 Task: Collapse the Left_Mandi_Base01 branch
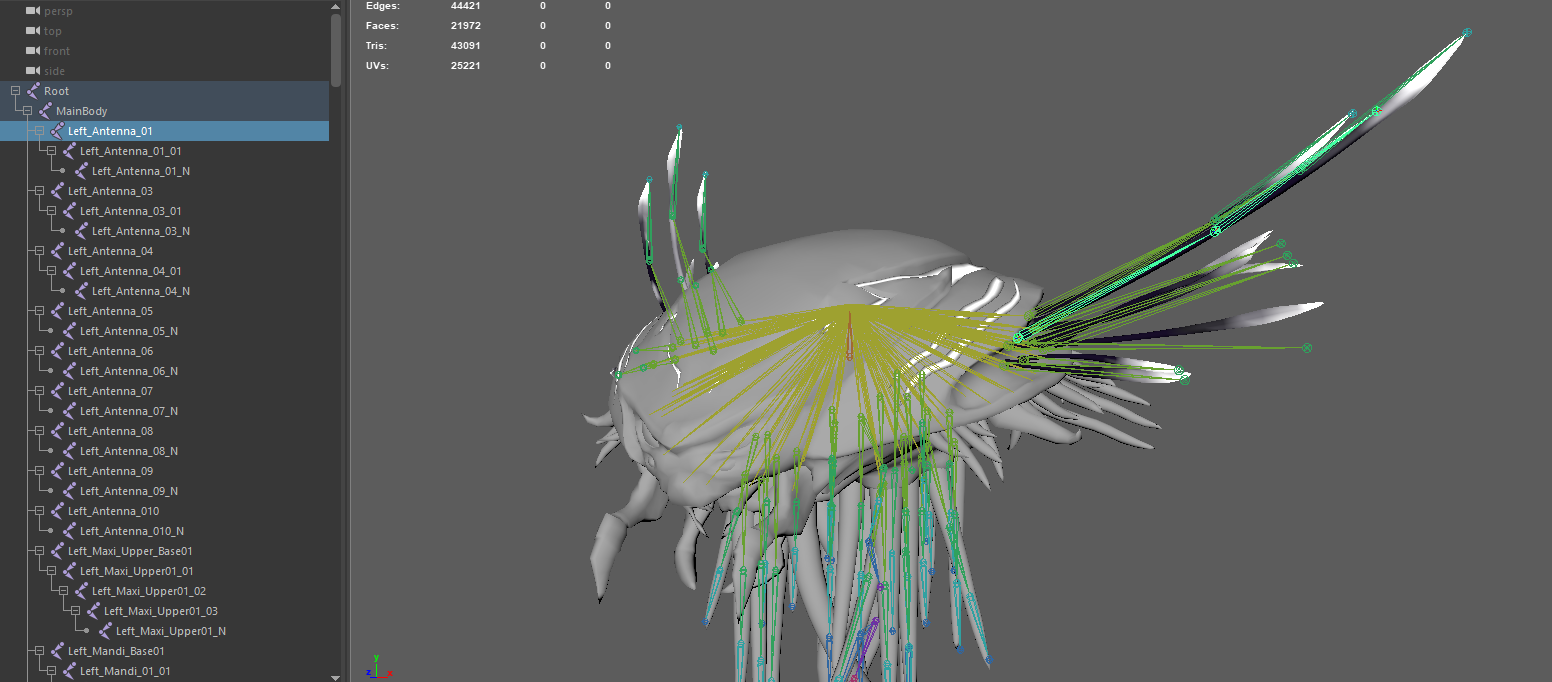(39, 651)
